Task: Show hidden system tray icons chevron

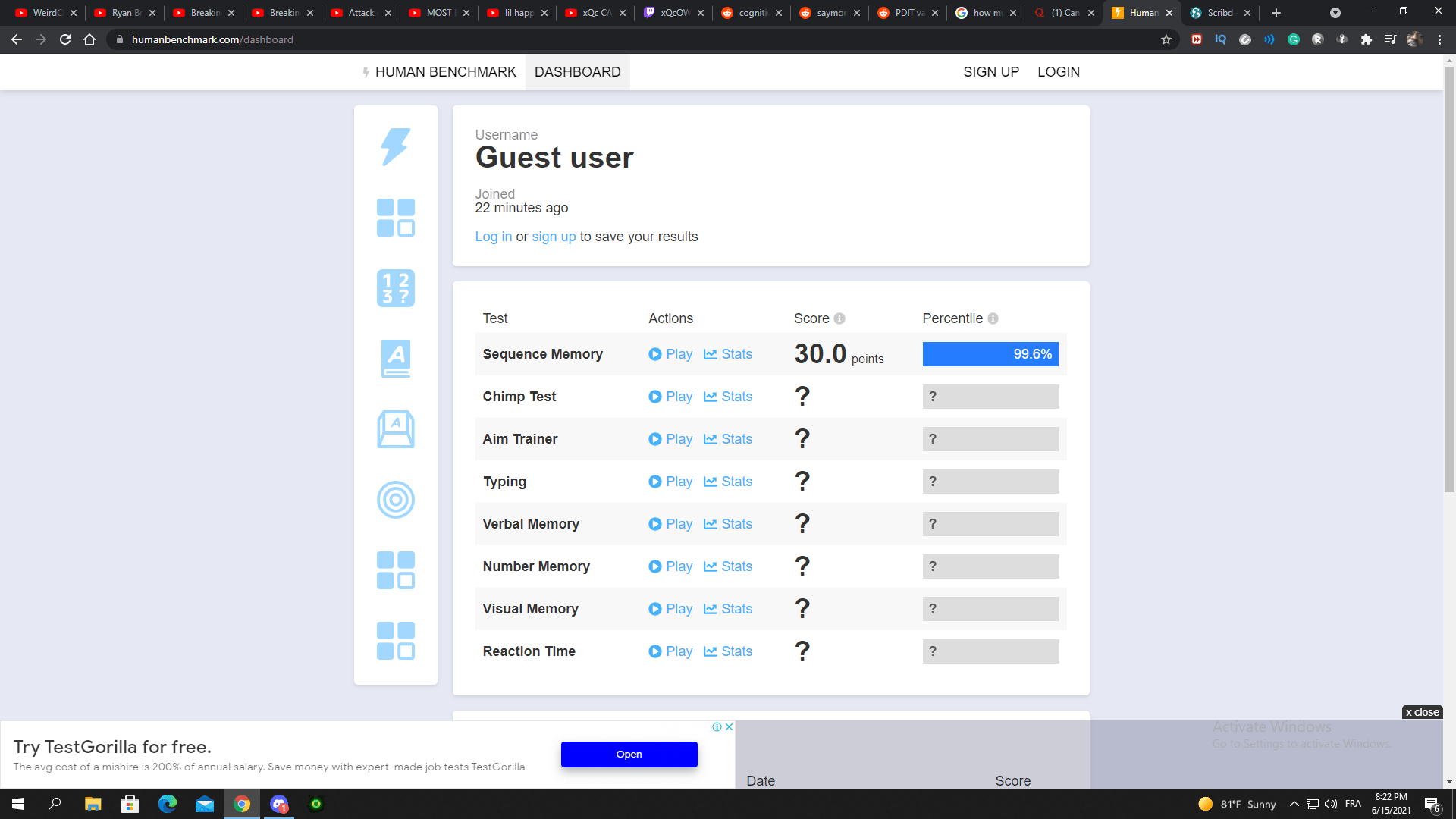Action: coord(1294,804)
